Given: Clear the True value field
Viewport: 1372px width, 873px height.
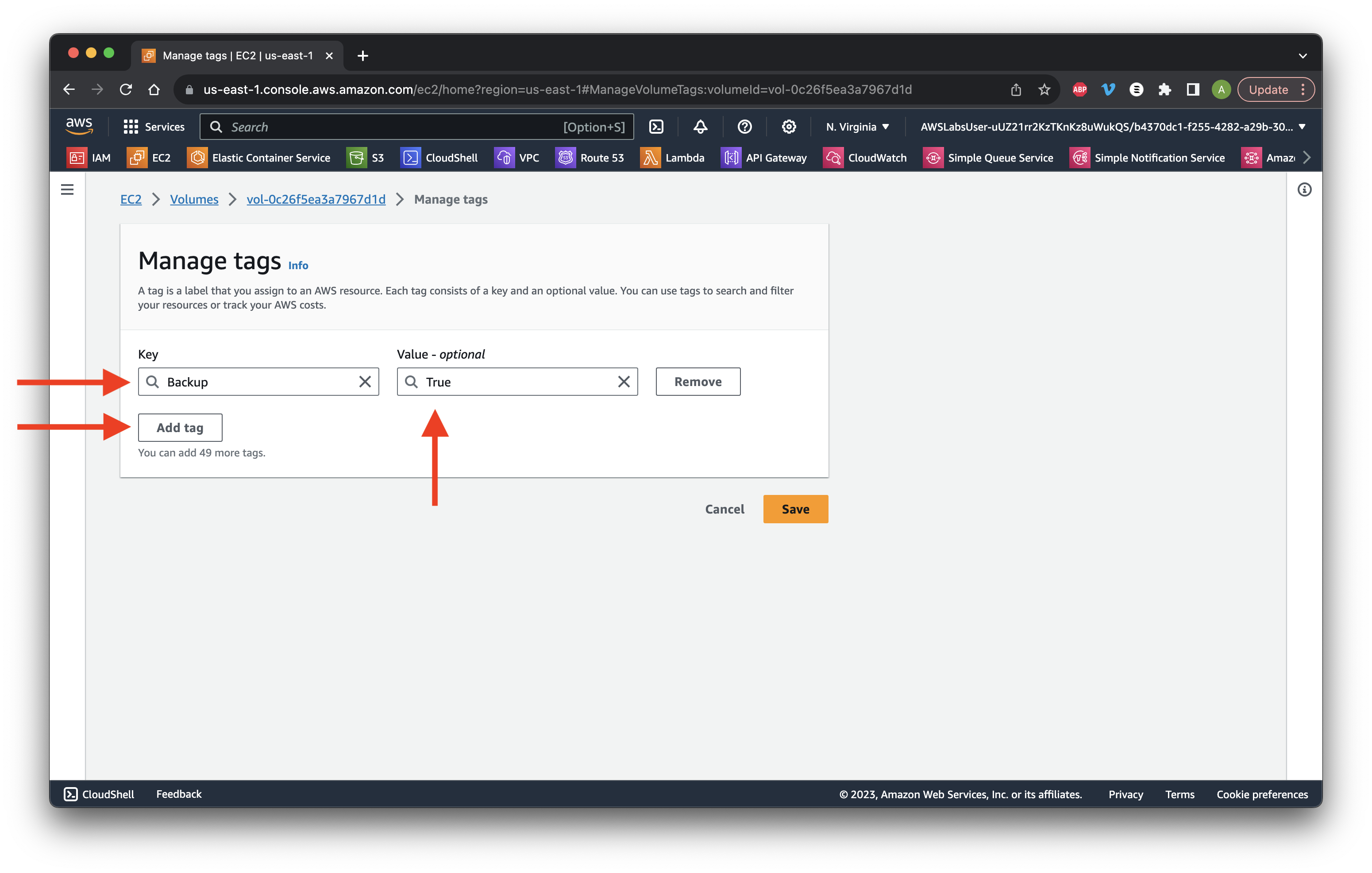Looking at the screenshot, I should point(624,381).
